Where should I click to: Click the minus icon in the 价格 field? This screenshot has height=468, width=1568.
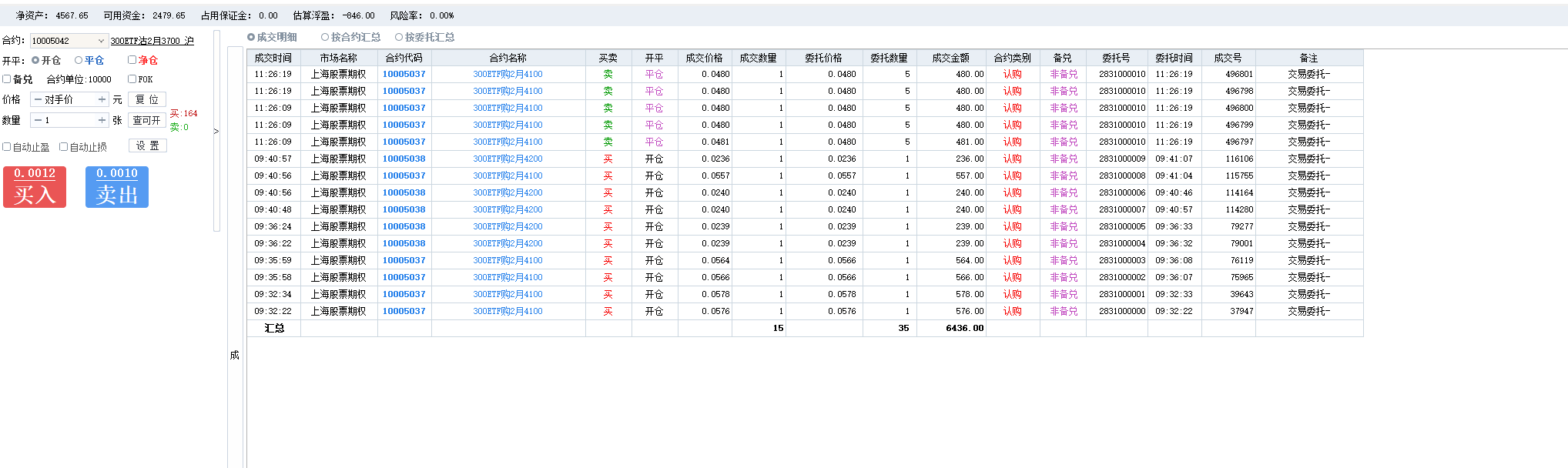click(38, 99)
